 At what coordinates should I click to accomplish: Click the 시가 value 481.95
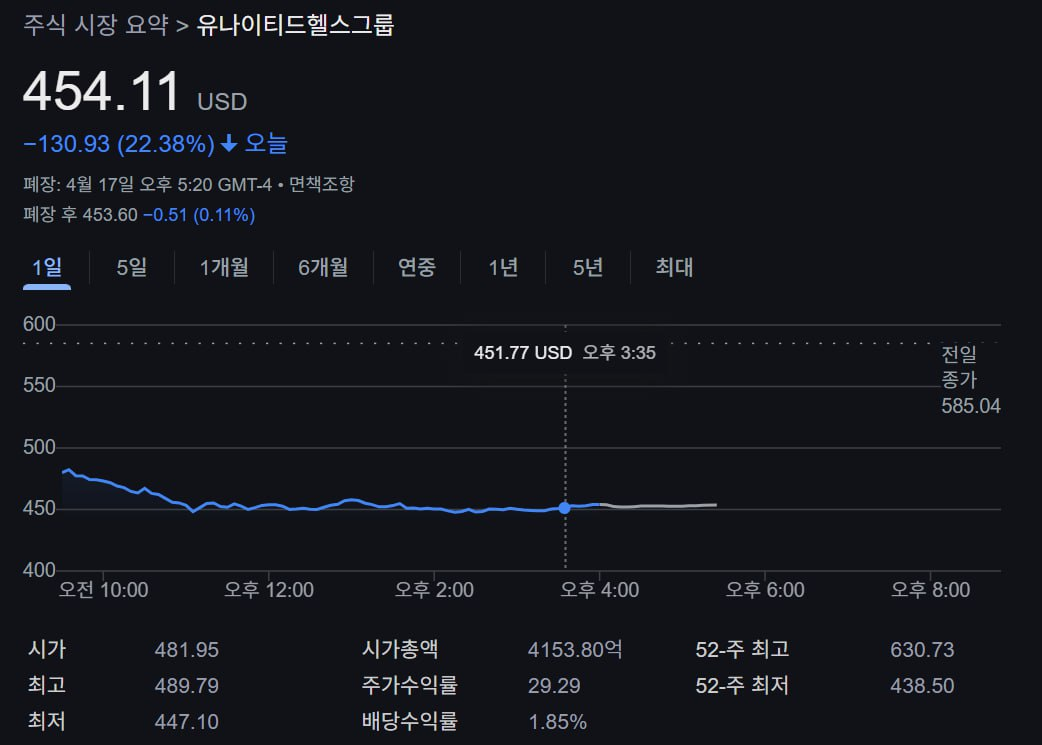(187, 650)
